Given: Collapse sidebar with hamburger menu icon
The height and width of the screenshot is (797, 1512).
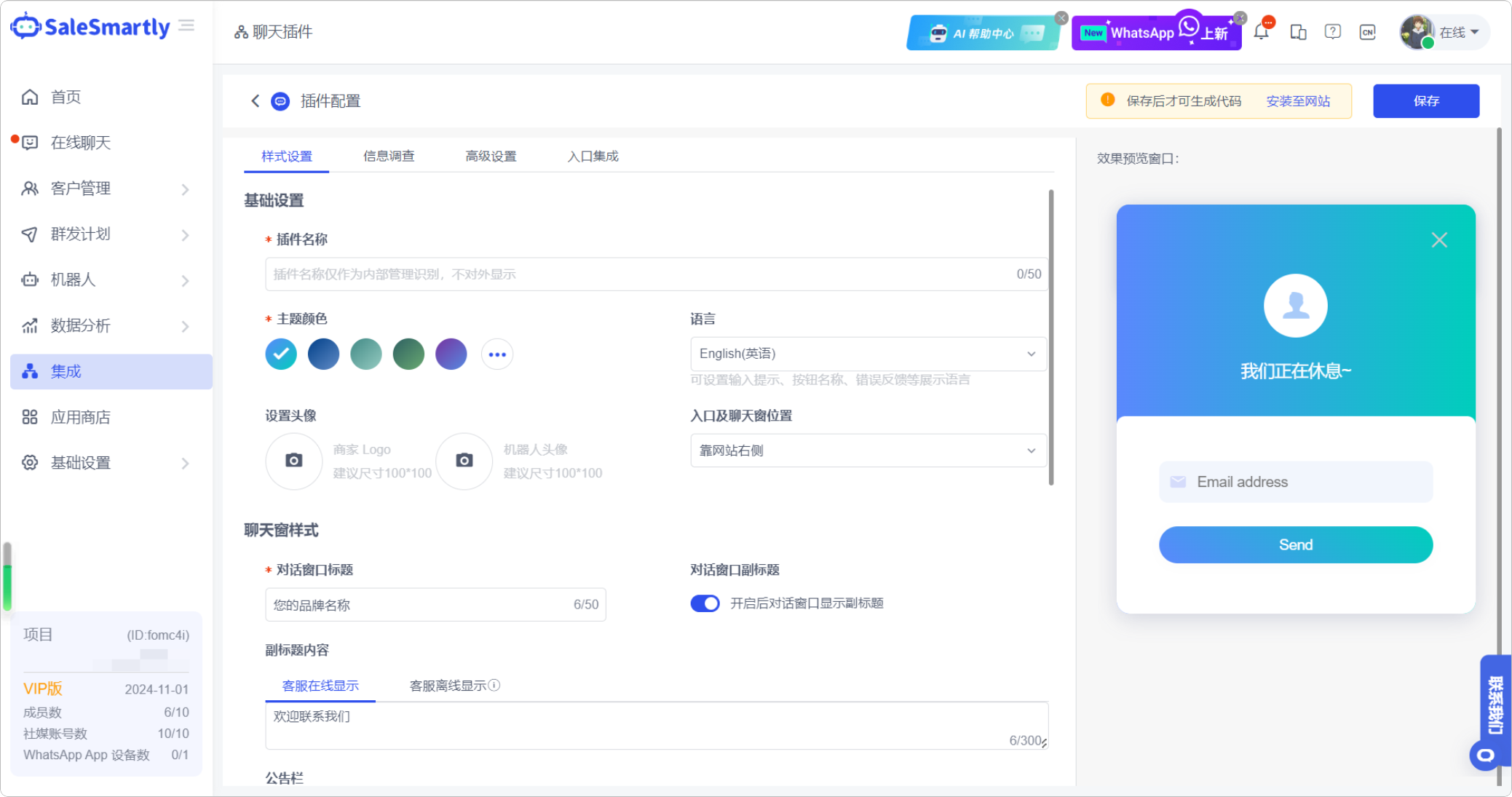Looking at the screenshot, I should [187, 26].
